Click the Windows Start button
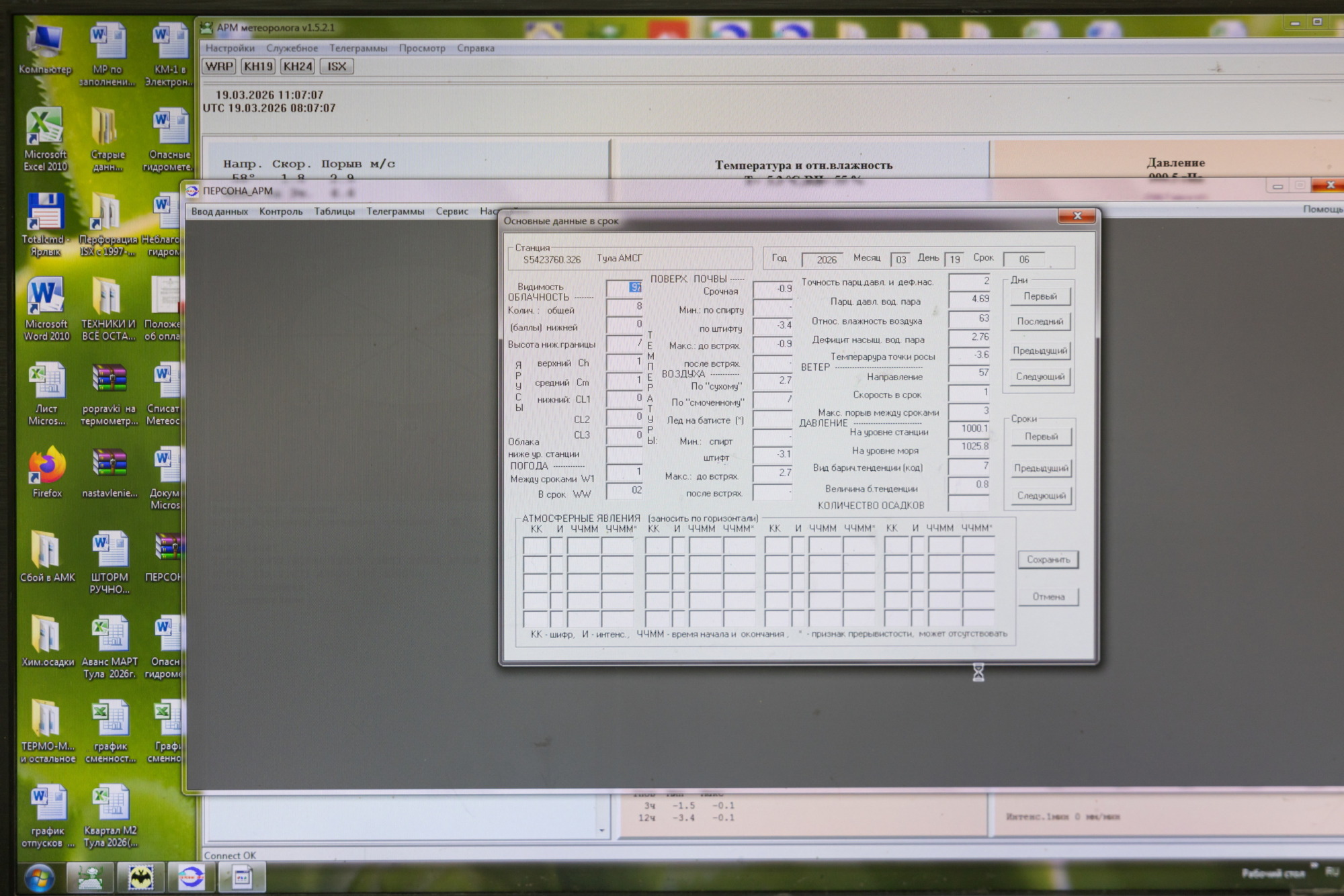1344x896 pixels. (x=39, y=878)
